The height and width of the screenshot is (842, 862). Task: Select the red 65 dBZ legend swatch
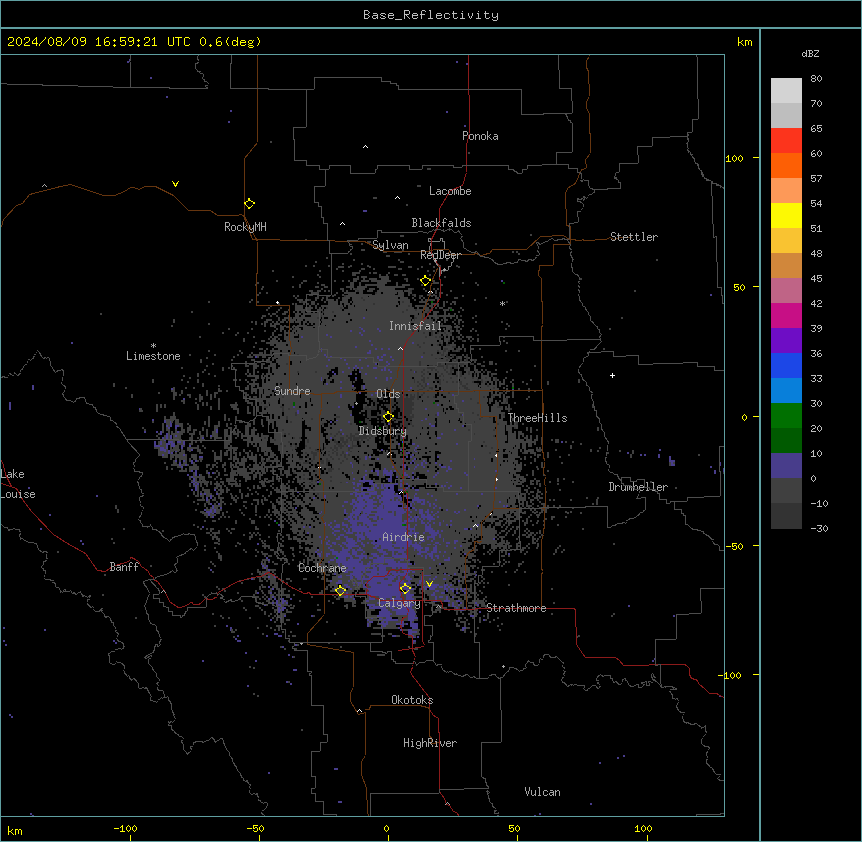coord(786,140)
